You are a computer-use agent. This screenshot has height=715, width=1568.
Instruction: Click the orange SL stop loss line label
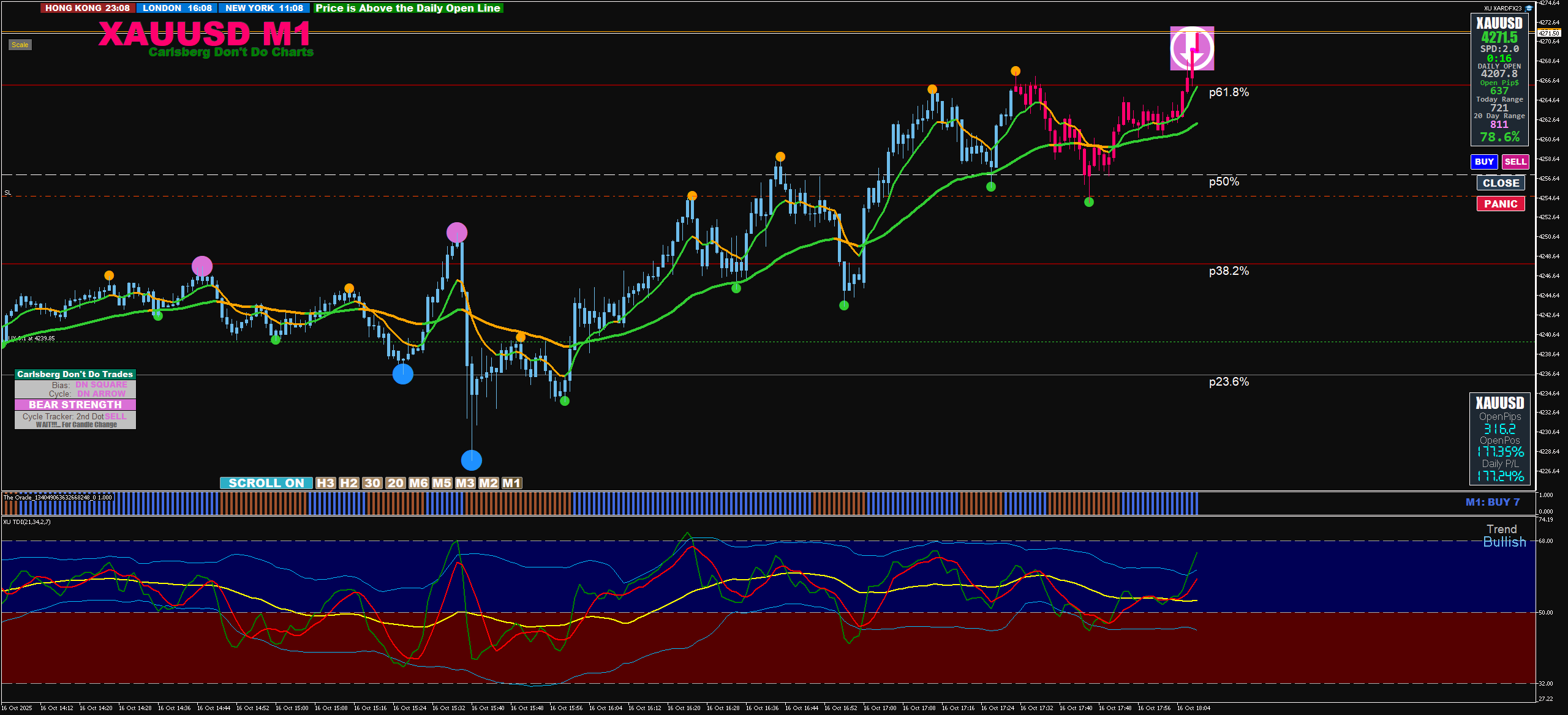tap(8, 193)
